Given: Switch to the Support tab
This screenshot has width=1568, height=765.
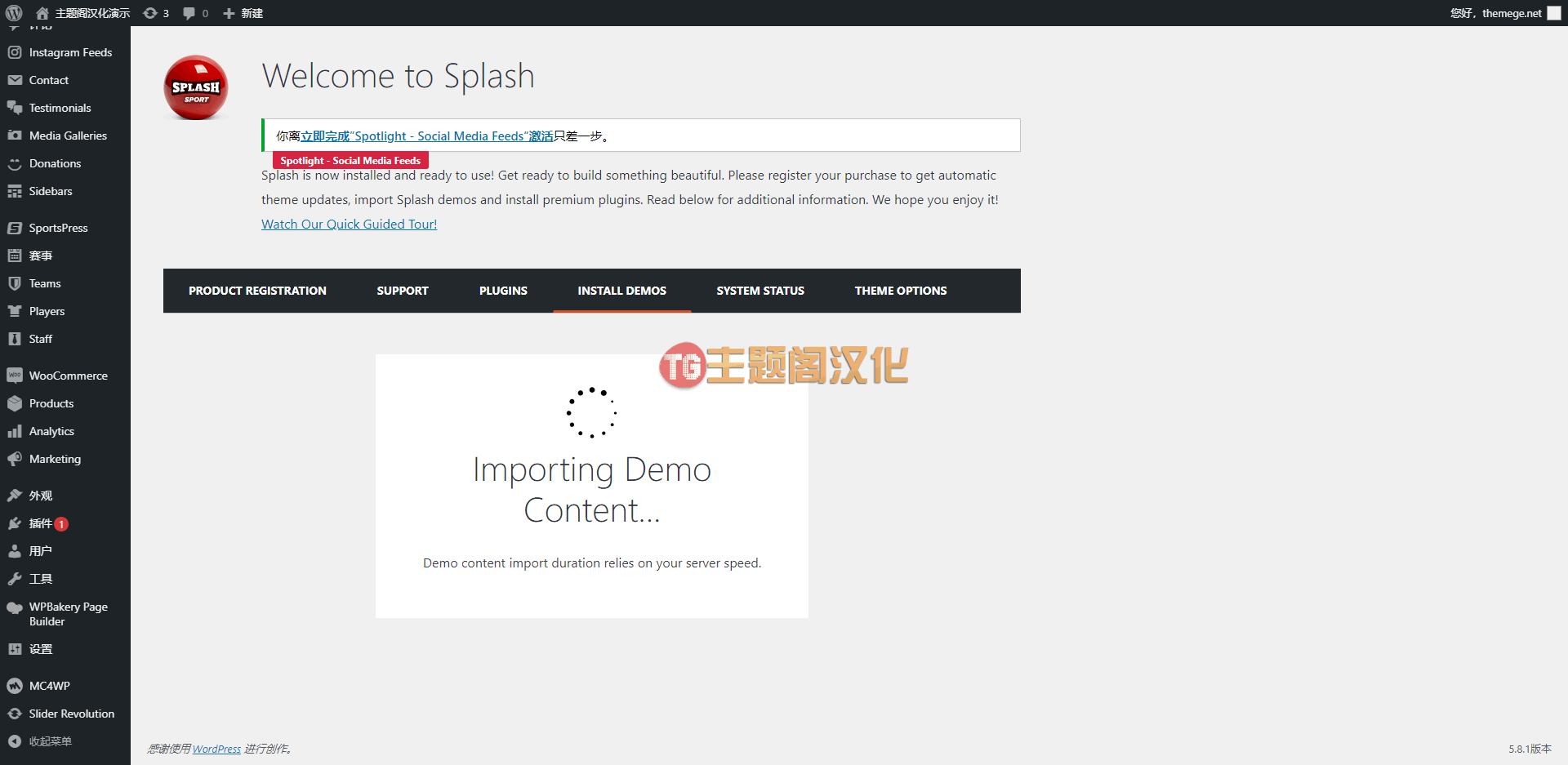Looking at the screenshot, I should (403, 291).
